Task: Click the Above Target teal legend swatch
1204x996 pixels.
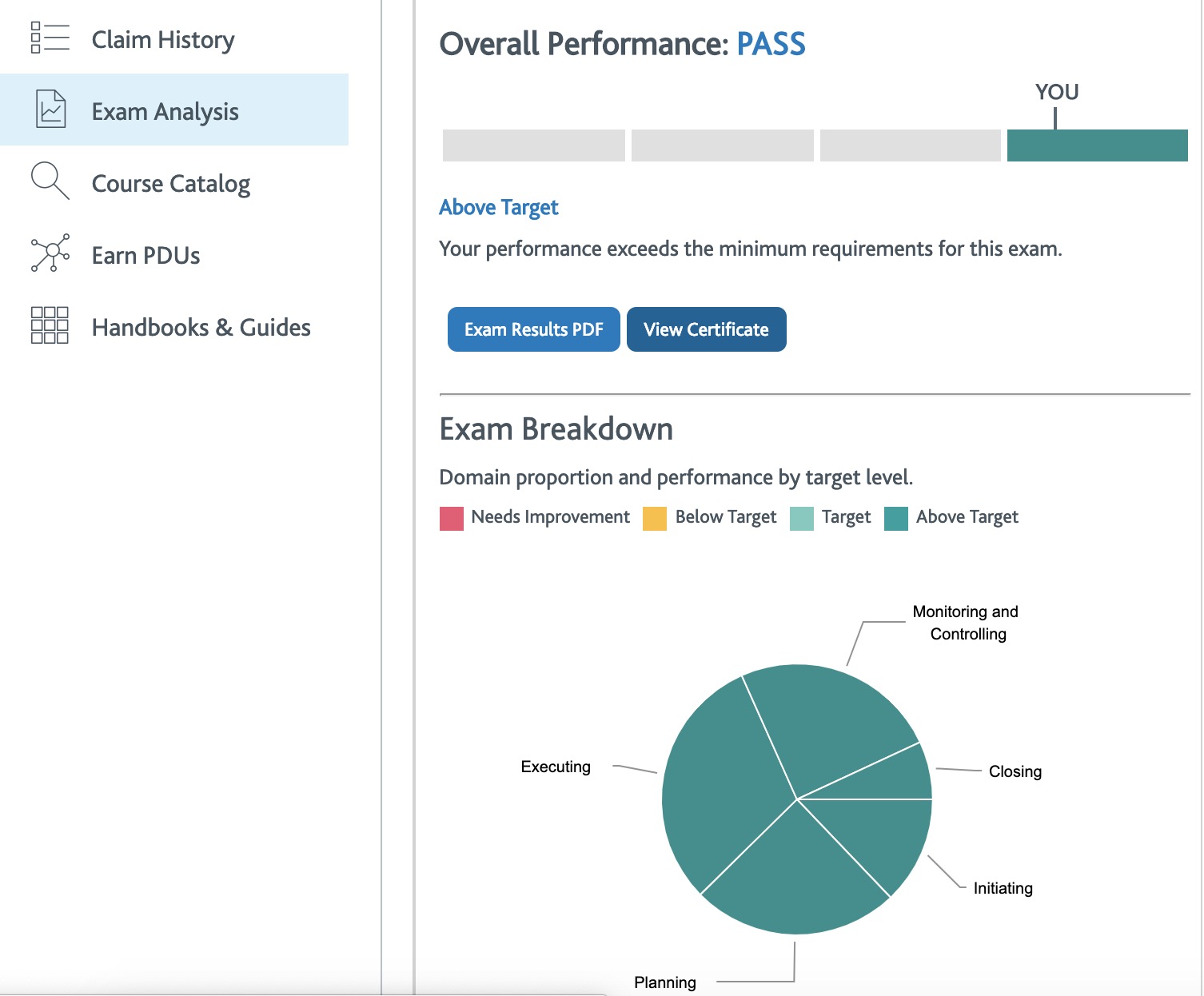Action: pos(896,519)
